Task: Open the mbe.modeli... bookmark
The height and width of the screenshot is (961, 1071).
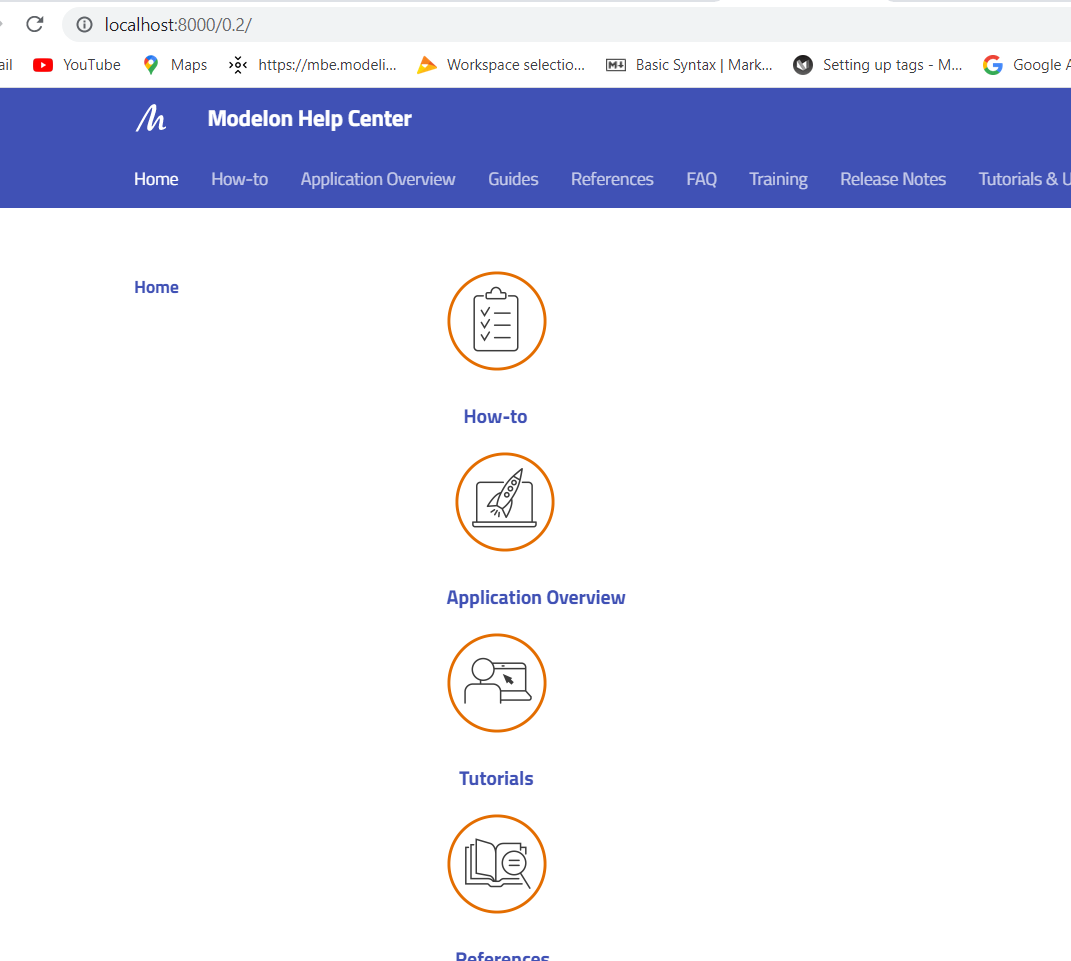Action: pyautogui.click(x=312, y=65)
